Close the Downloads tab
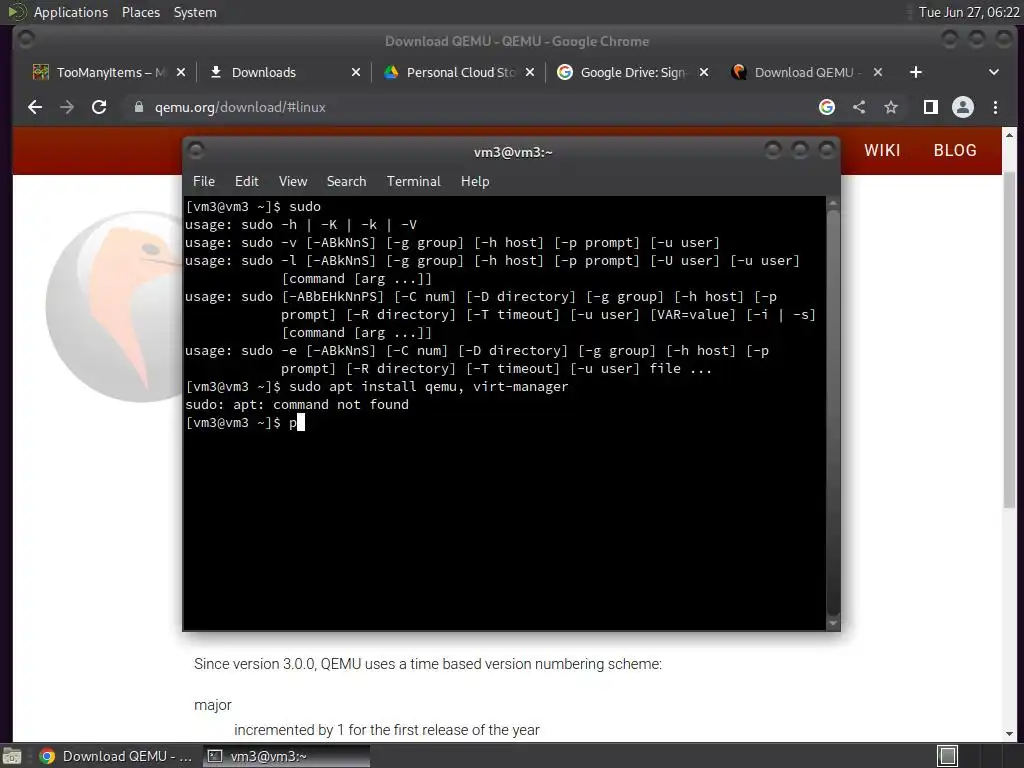Screen dimensions: 1024x768 pyautogui.click(x=356, y=72)
